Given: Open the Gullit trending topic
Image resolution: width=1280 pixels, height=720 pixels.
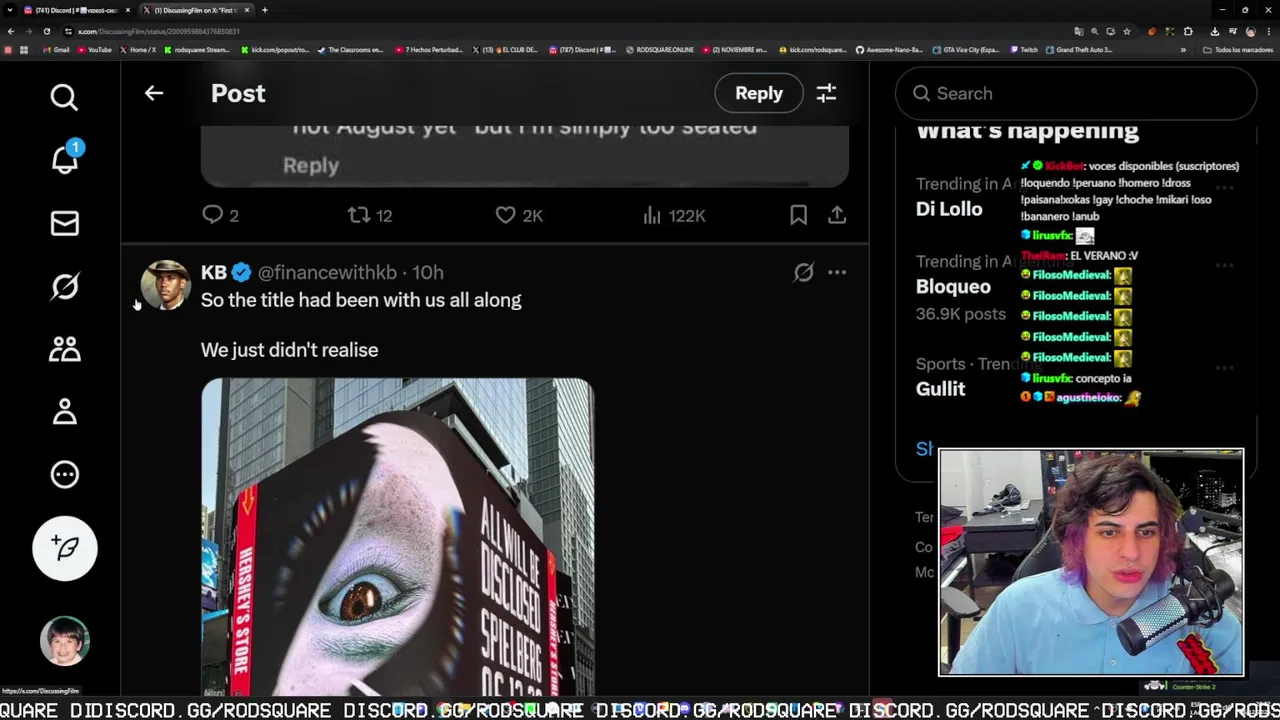Looking at the screenshot, I should tap(940, 388).
